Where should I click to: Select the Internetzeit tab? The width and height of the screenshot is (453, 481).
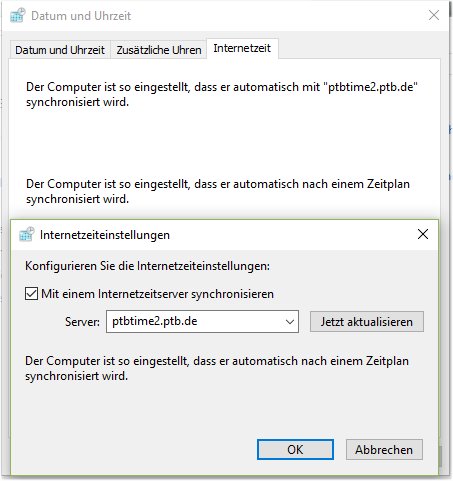point(242,49)
